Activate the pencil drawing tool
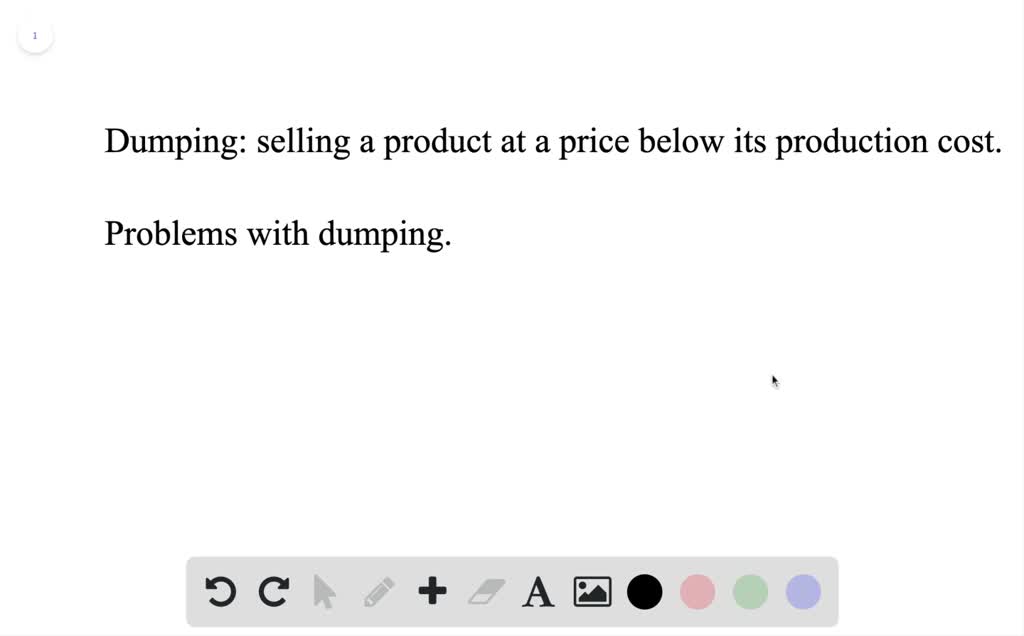 click(380, 591)
